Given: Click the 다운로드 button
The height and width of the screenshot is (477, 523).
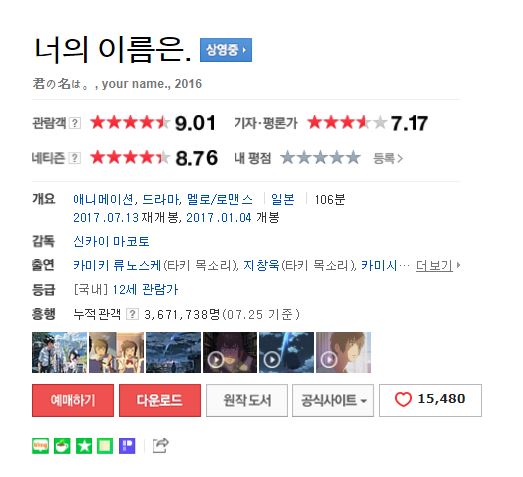Looking at the screenshot, I should pos(160,400).
